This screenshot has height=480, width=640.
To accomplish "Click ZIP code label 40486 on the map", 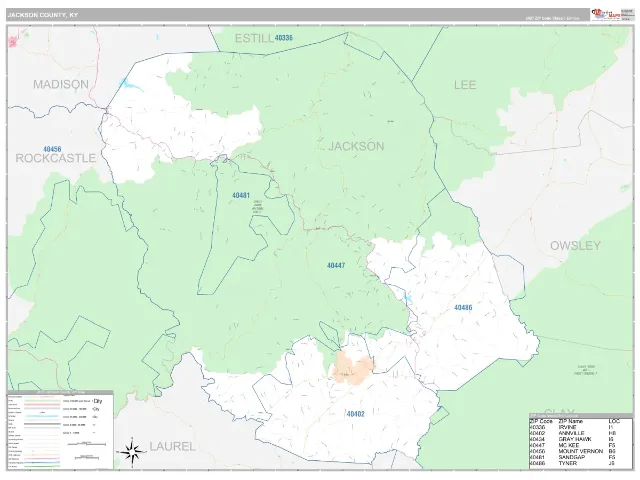I will coord(463,308).
